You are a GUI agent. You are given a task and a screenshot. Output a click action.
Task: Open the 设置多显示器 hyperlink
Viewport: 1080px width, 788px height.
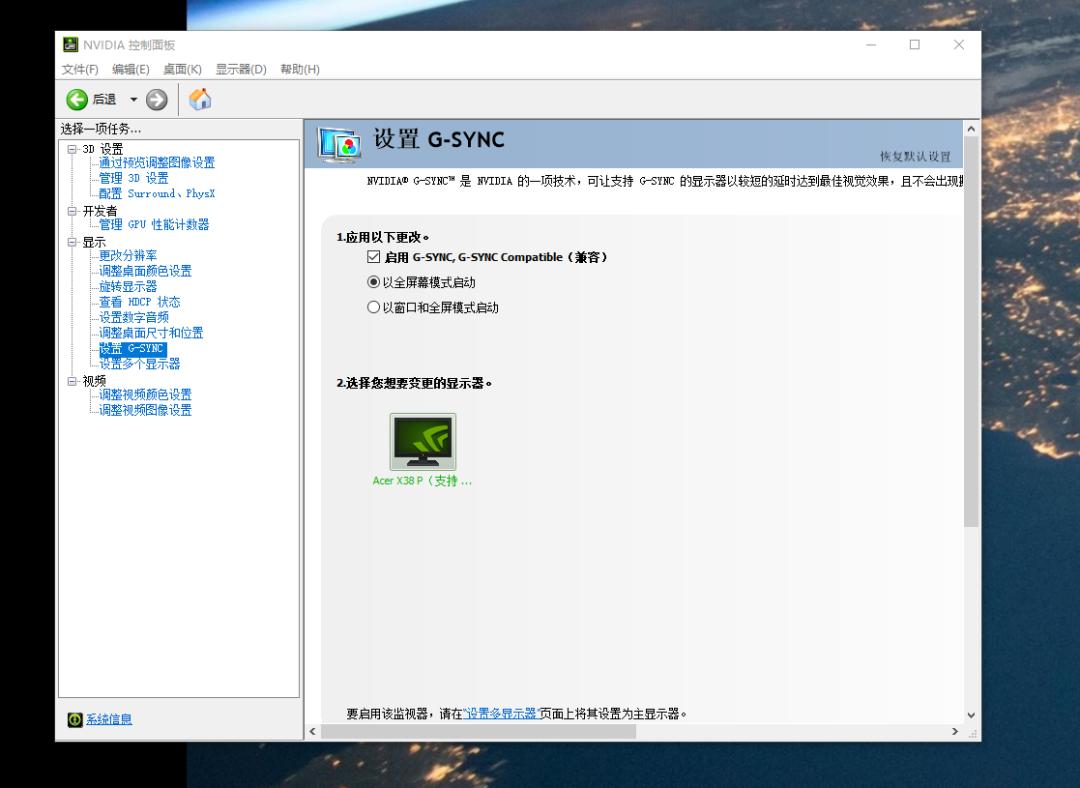tap(501, 714)
